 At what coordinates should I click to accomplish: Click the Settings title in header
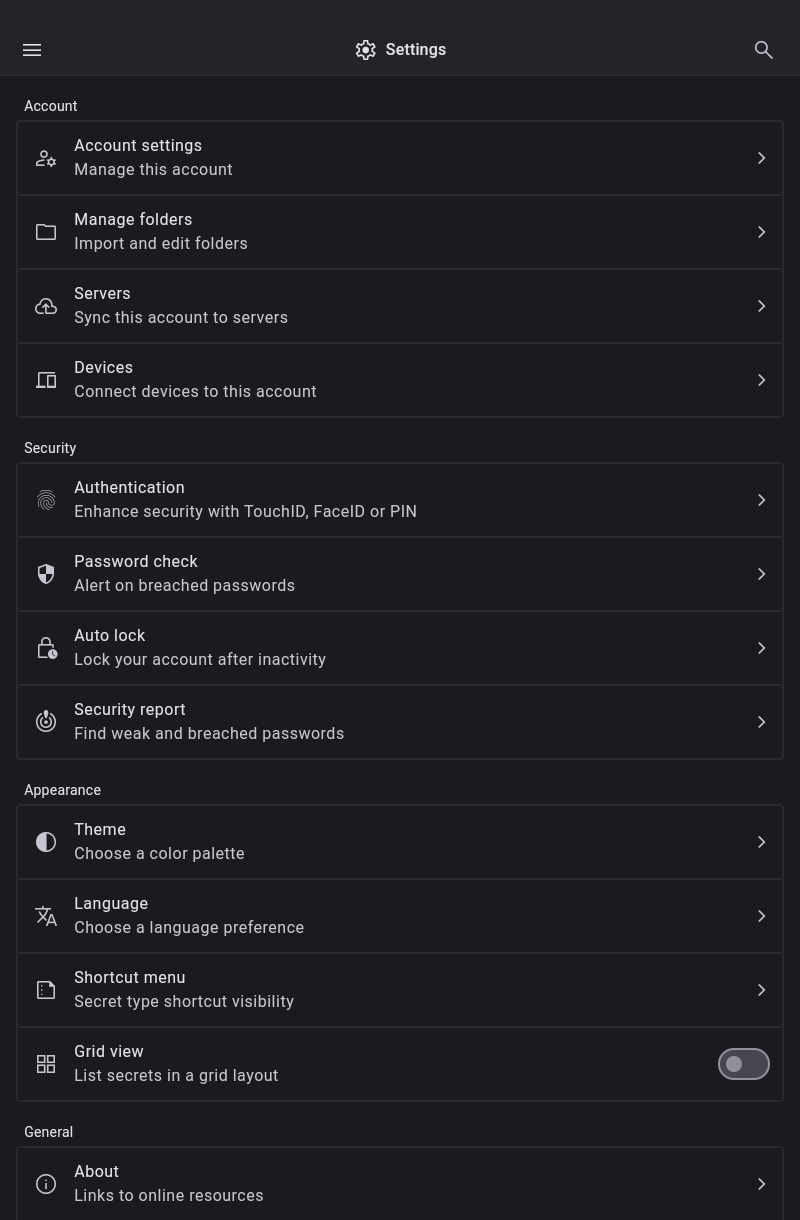(415, 50)
